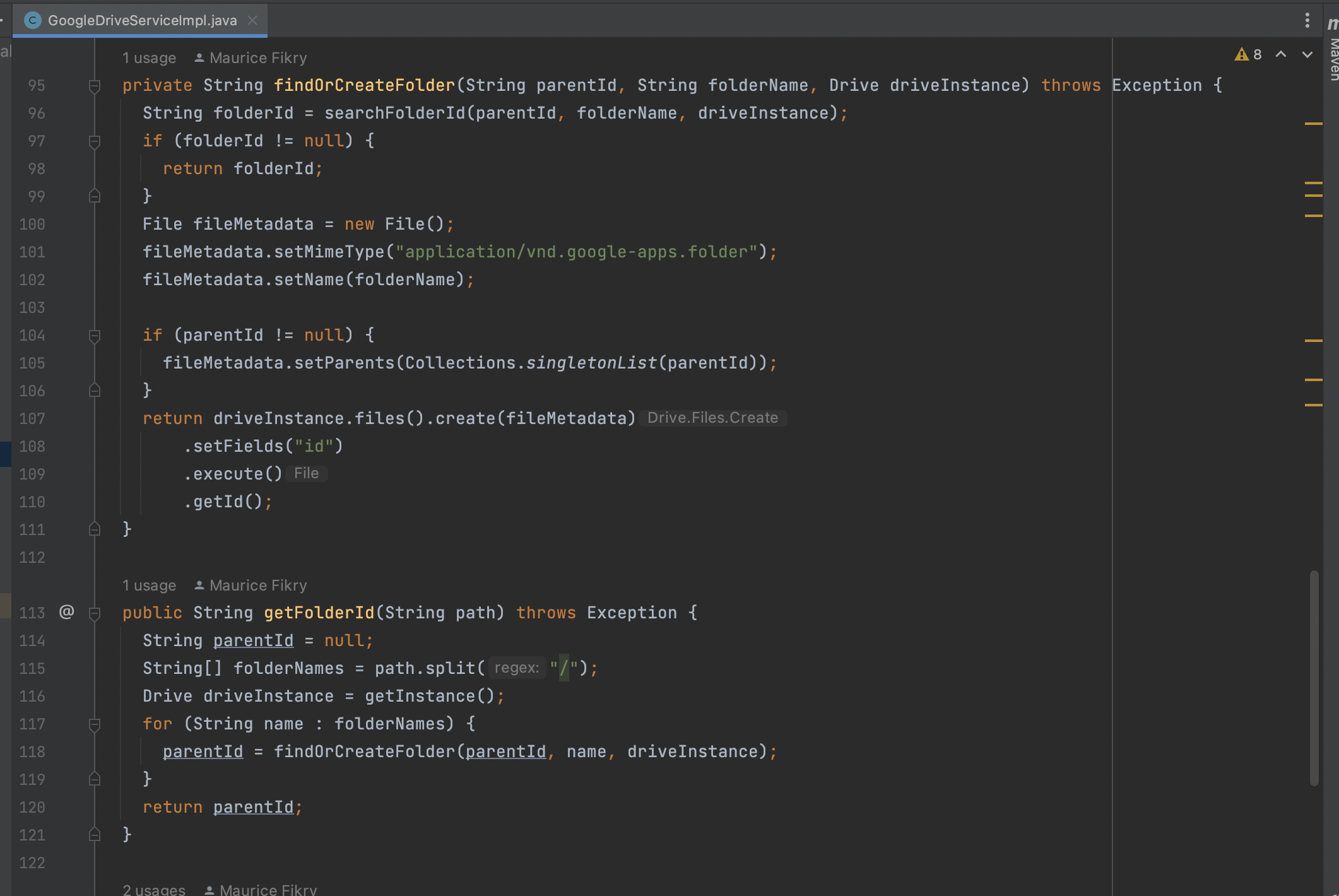Viewport: 1339px width, 896px height.
Task: Click line number 95 in the gutter
Action: pos(37,85)
